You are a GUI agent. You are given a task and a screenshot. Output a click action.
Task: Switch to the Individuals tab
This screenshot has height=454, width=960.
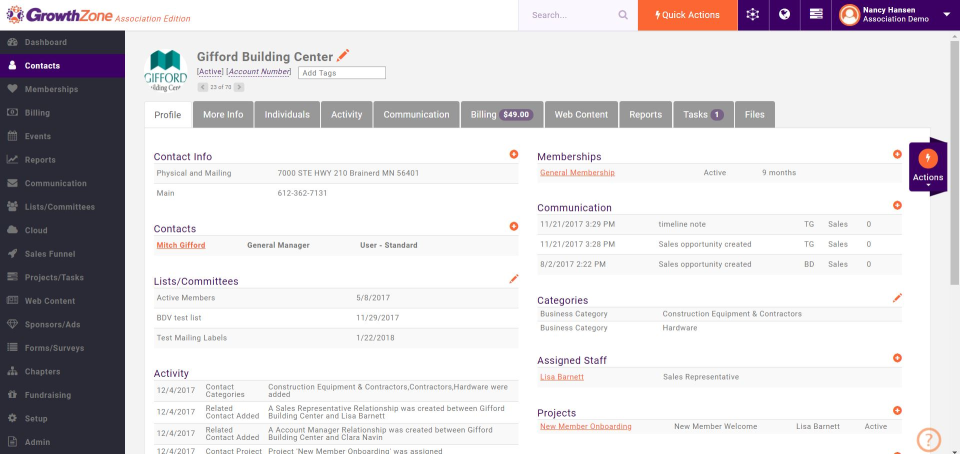[287, 114]
